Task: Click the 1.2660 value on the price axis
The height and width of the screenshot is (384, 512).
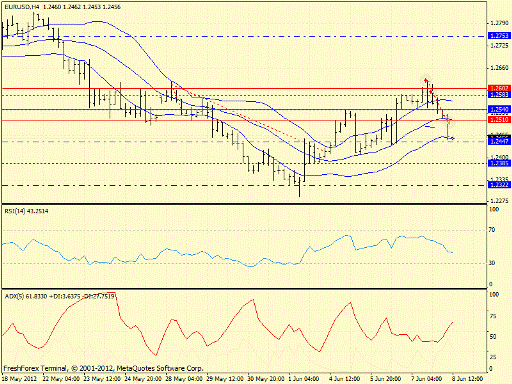Action: (499, 68)
